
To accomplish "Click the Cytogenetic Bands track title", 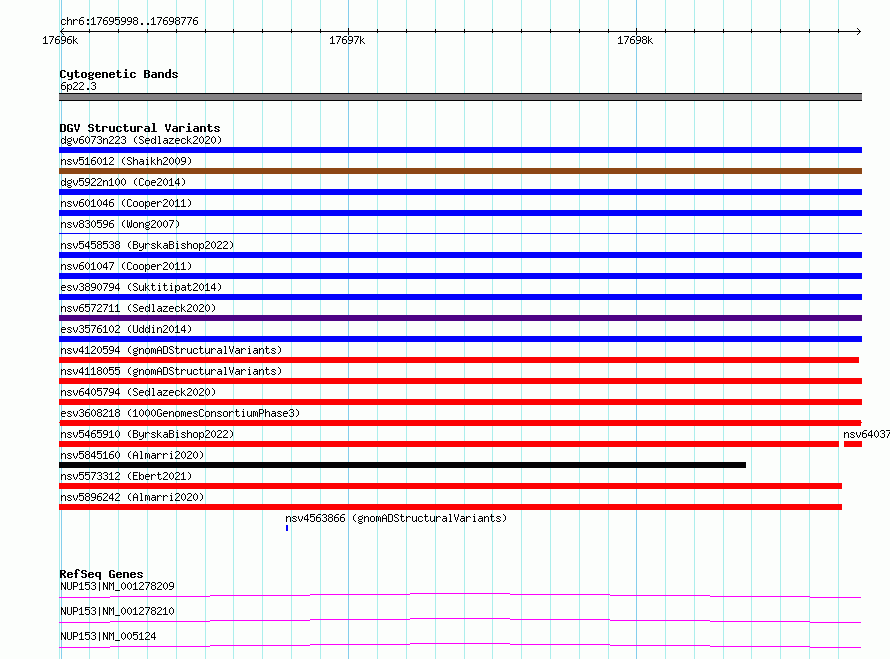I will pos(119,74).
